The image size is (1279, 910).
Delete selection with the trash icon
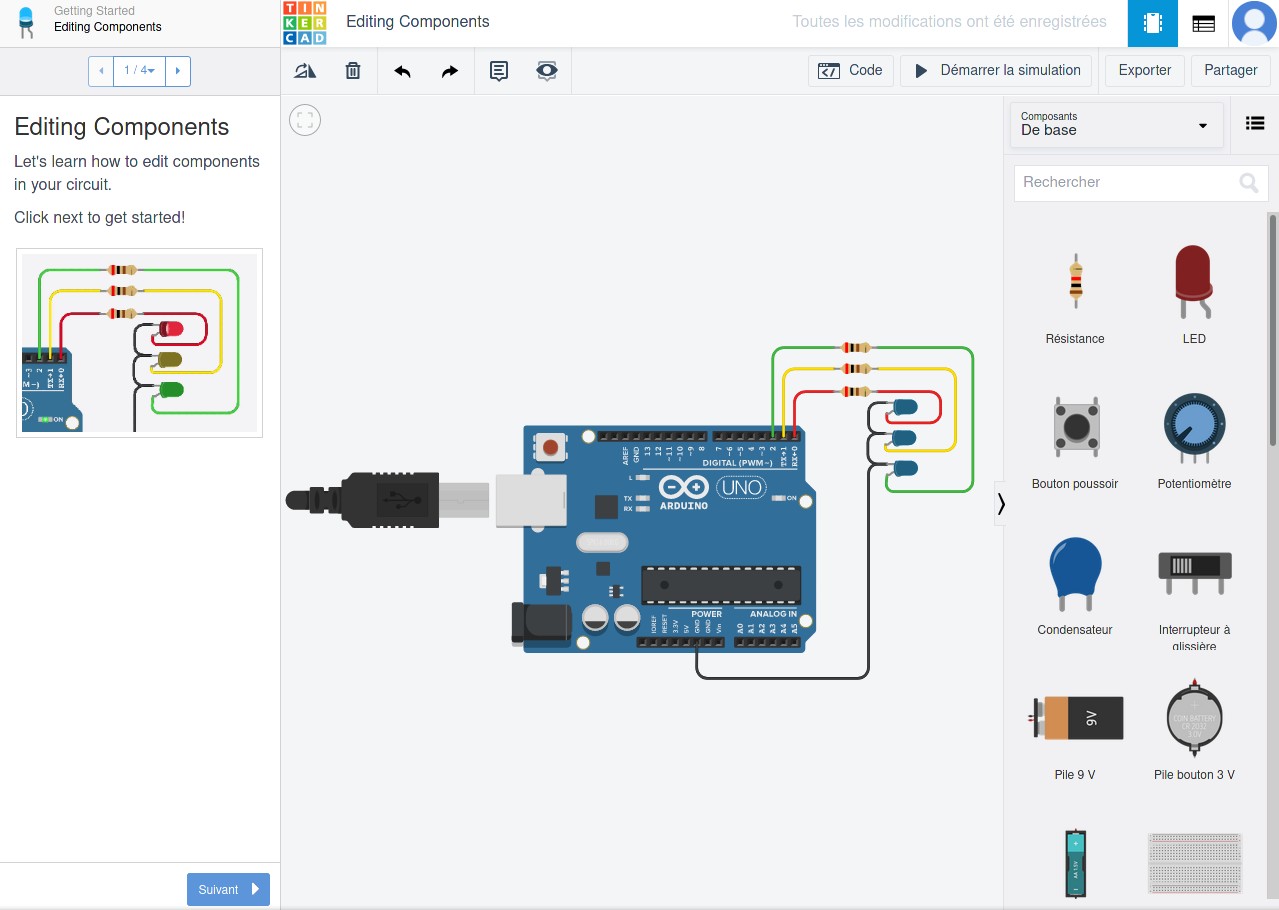353,71
